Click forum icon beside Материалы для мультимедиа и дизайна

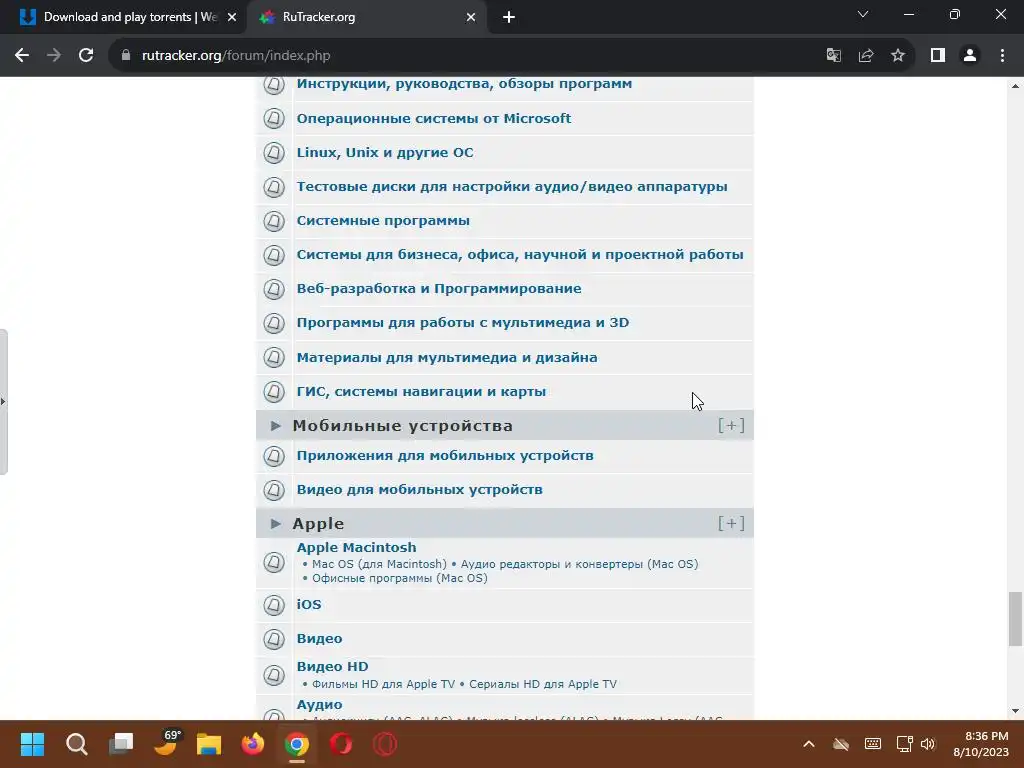274,357
